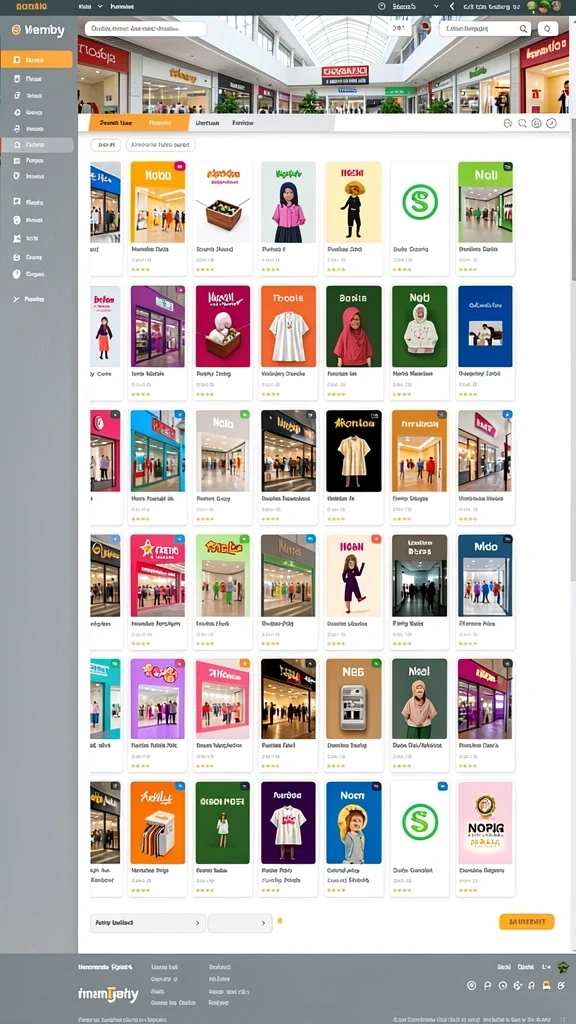Click the first round social icon in the footer
Viewport: 576px width, 1024px height.
[472, 985]
